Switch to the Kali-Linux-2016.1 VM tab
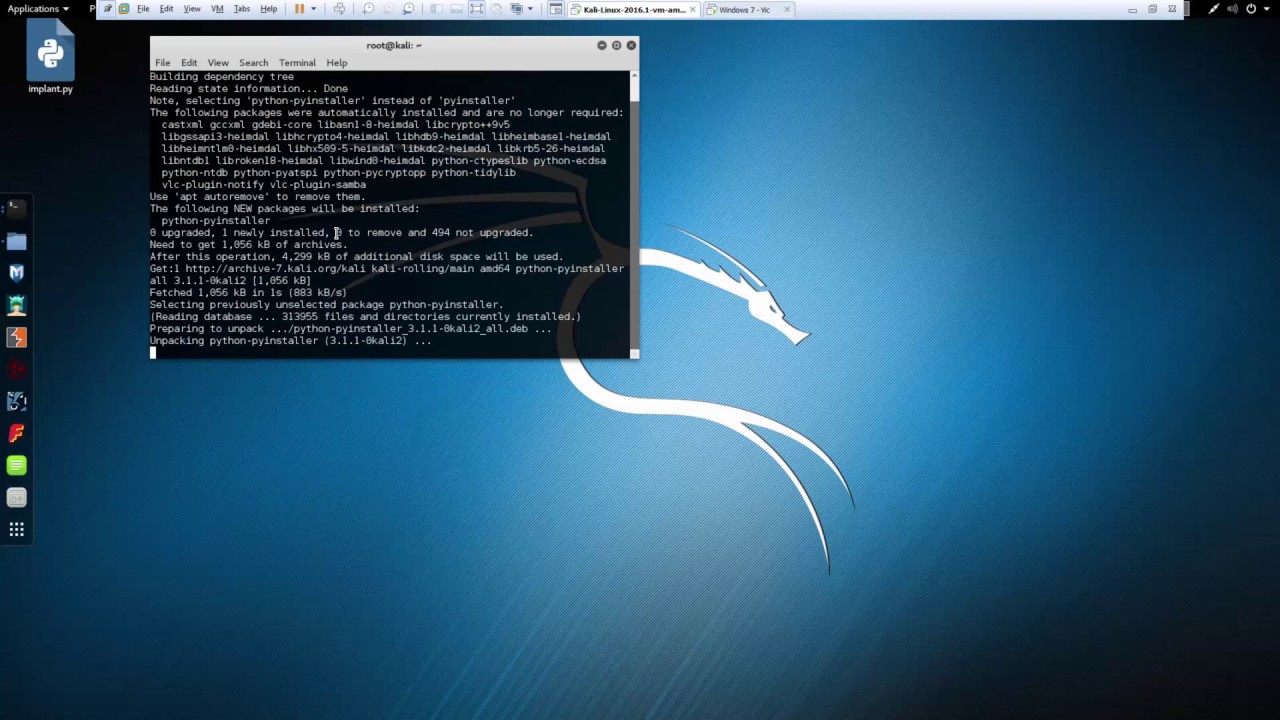 click(634, 9)
